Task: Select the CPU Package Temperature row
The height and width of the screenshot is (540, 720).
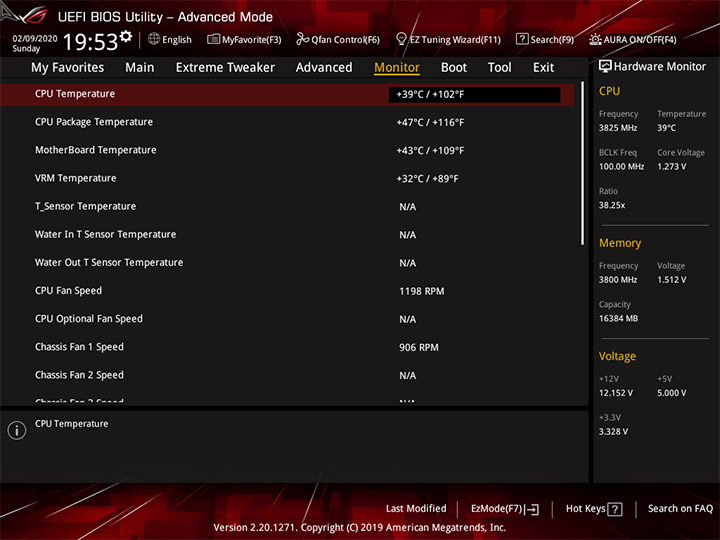Action: pyautogui.click(x=287, y=122)
